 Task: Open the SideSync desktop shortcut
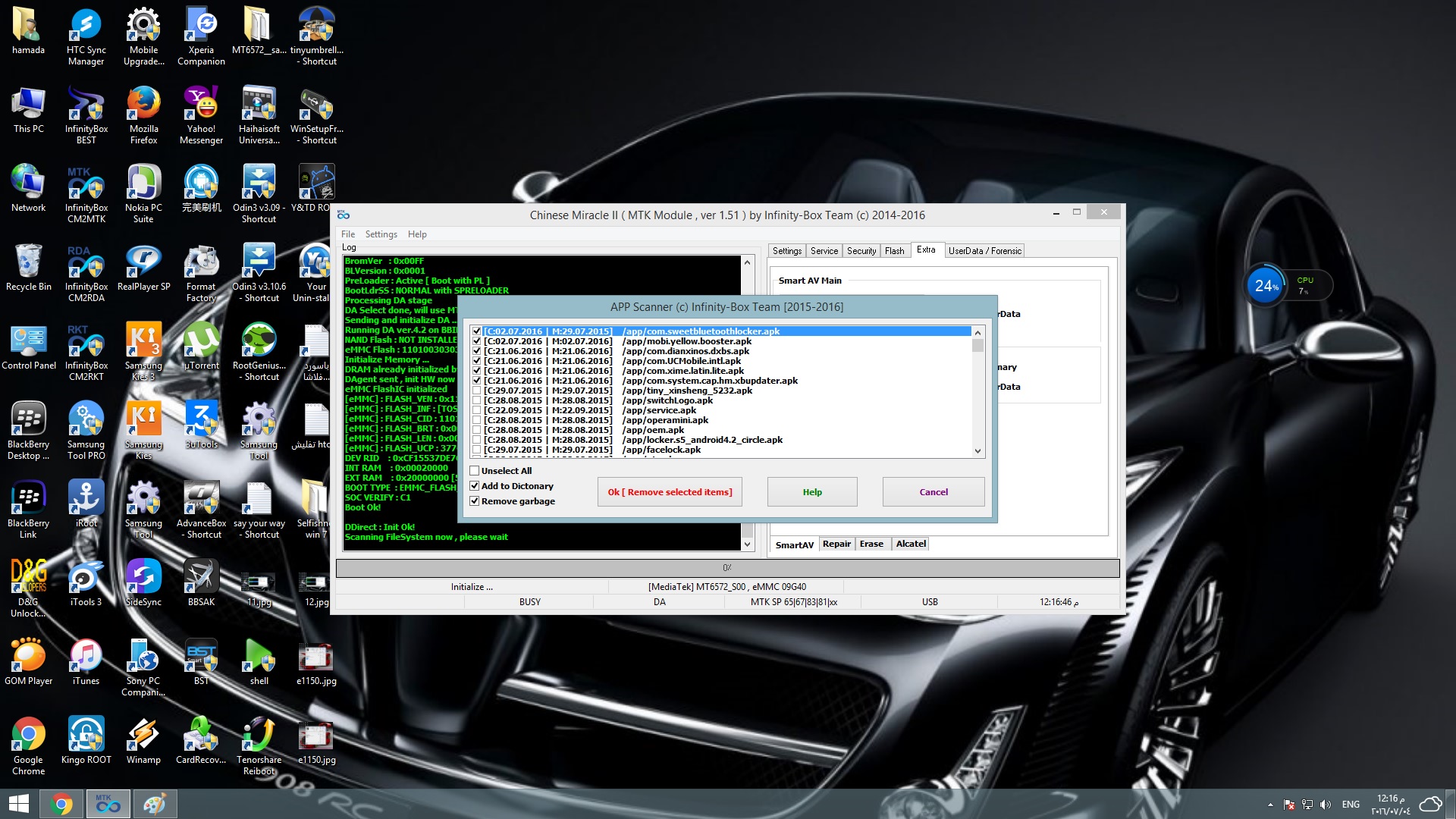(143, 582)
